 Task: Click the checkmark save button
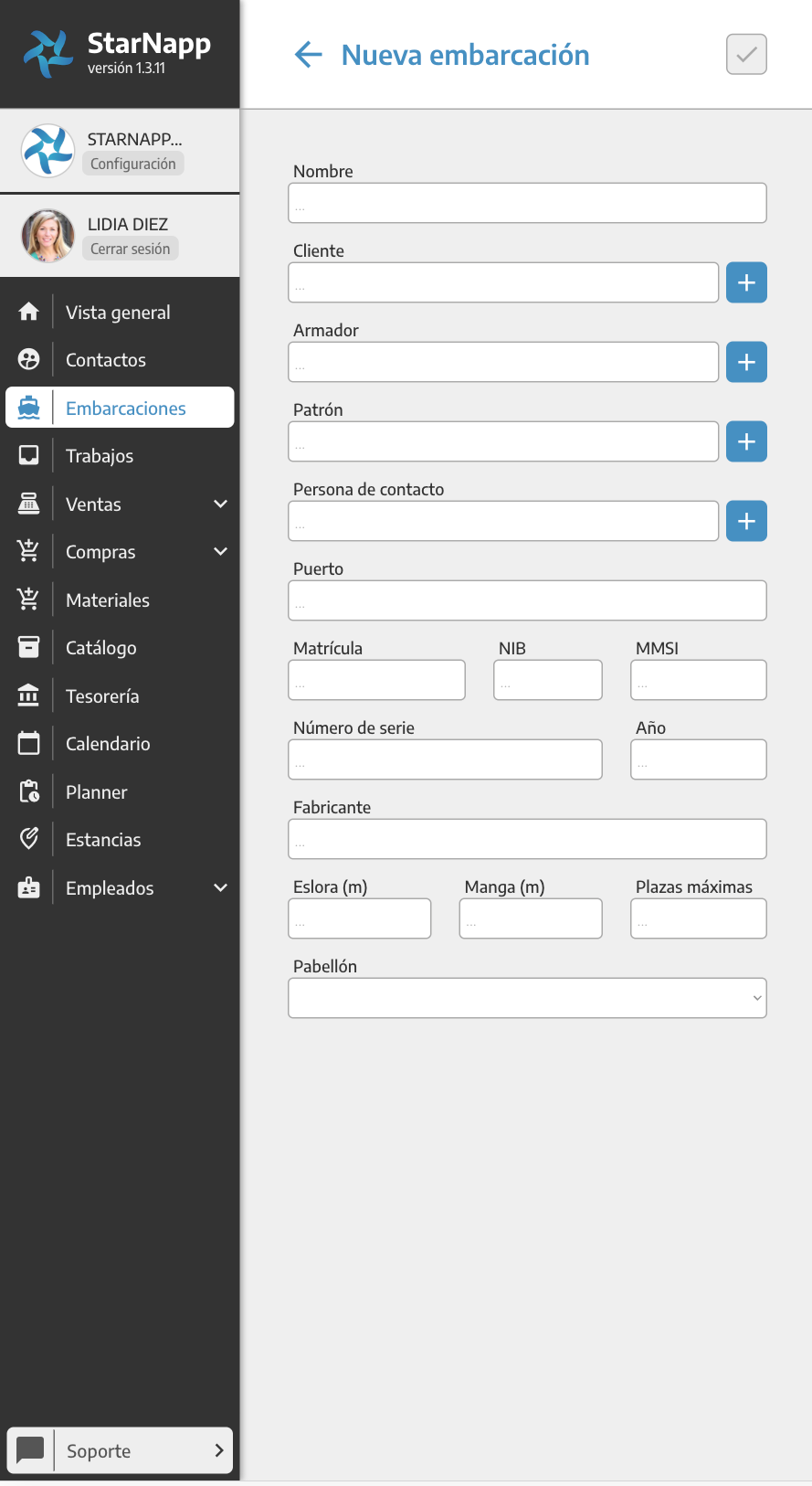tap(746, 55)
